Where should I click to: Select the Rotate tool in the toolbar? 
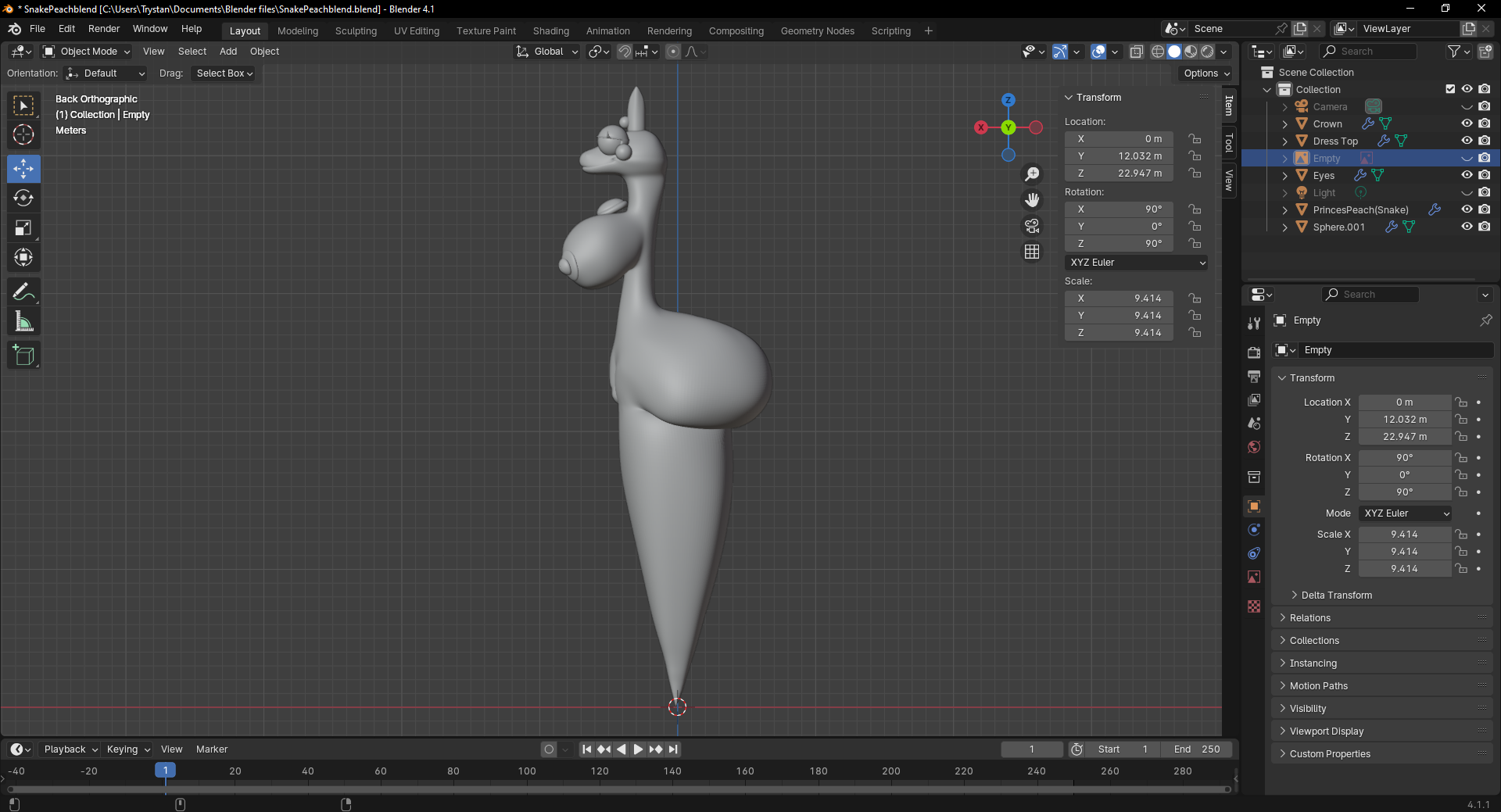[23, 199]
